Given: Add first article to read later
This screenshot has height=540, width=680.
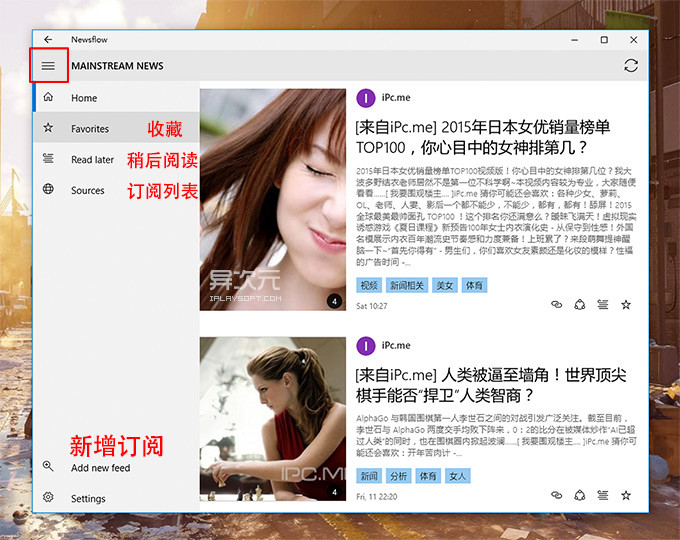Looking at the screenshot, I should [602, 304].
